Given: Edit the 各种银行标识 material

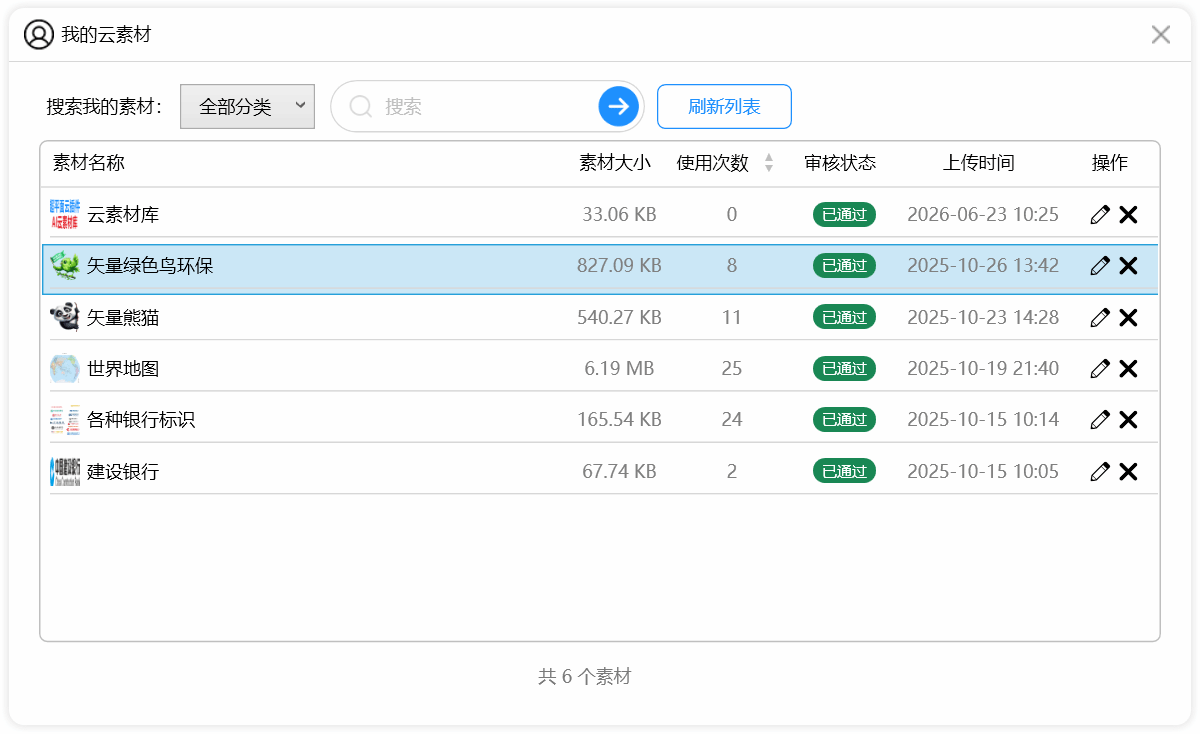Looking at the screenshot, I should pos(1100,420).
